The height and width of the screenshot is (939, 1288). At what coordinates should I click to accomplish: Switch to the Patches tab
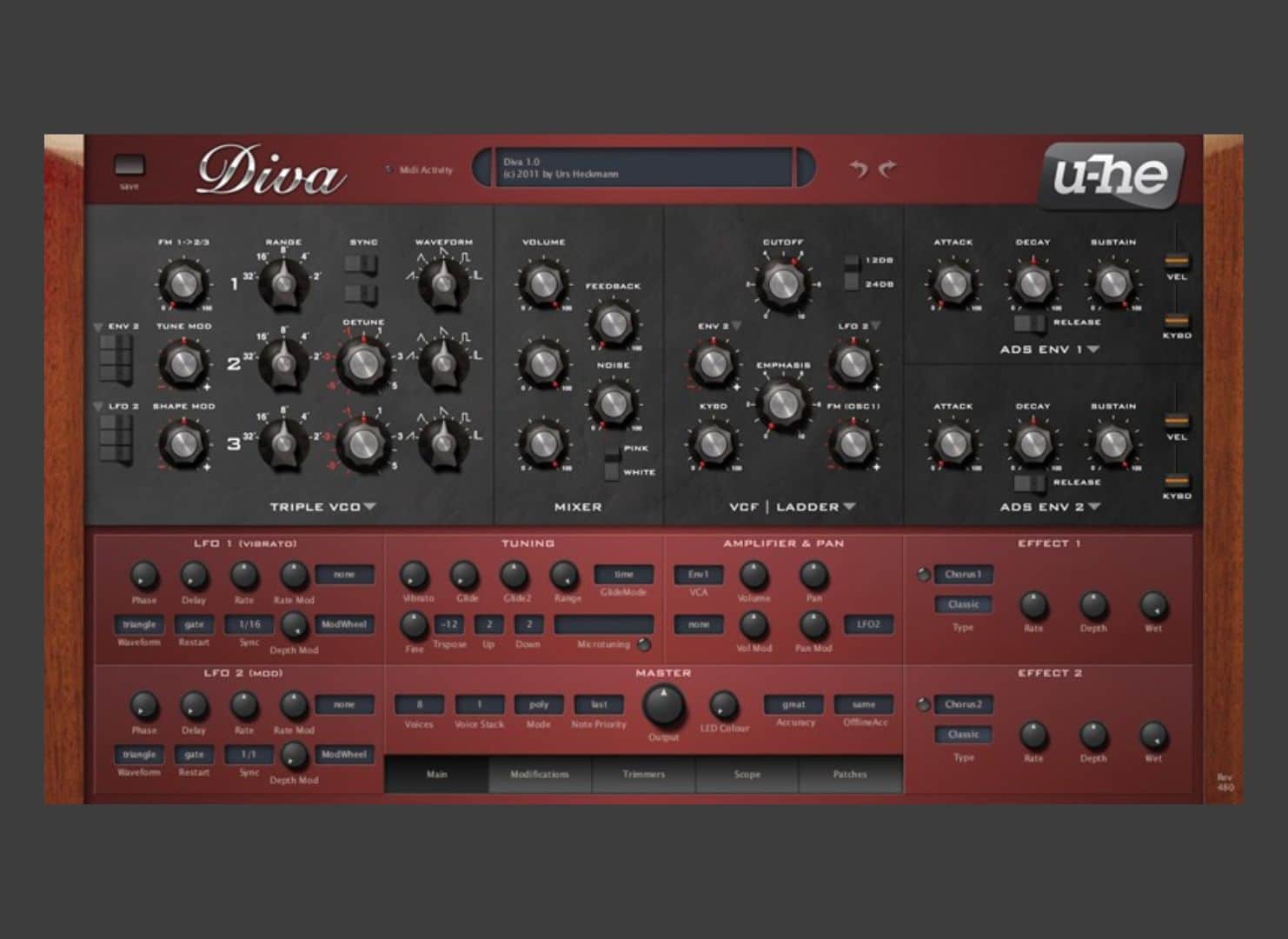coord(850,774)
